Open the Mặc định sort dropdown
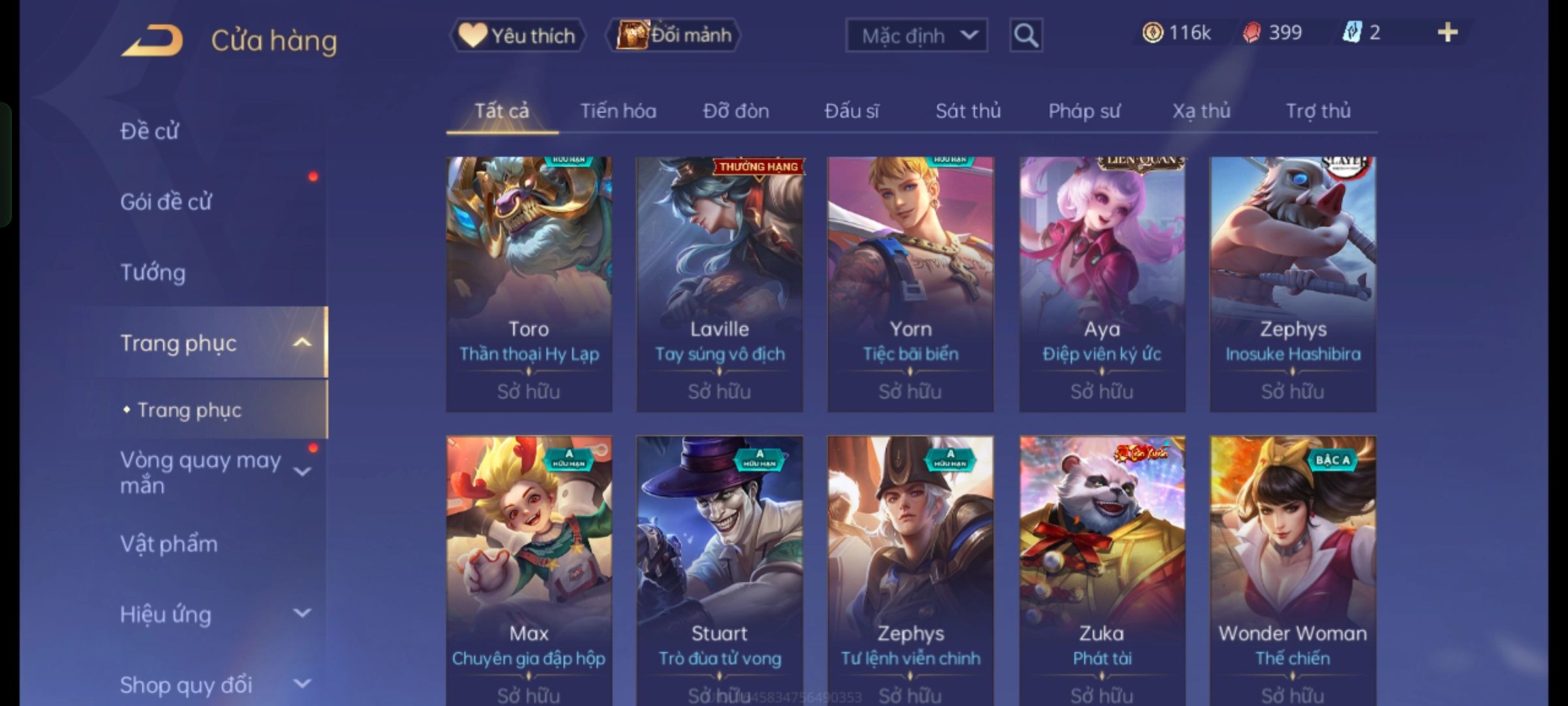Image resolution: width=1568 pixels, height=706 pixels. (x=916, y=35)
